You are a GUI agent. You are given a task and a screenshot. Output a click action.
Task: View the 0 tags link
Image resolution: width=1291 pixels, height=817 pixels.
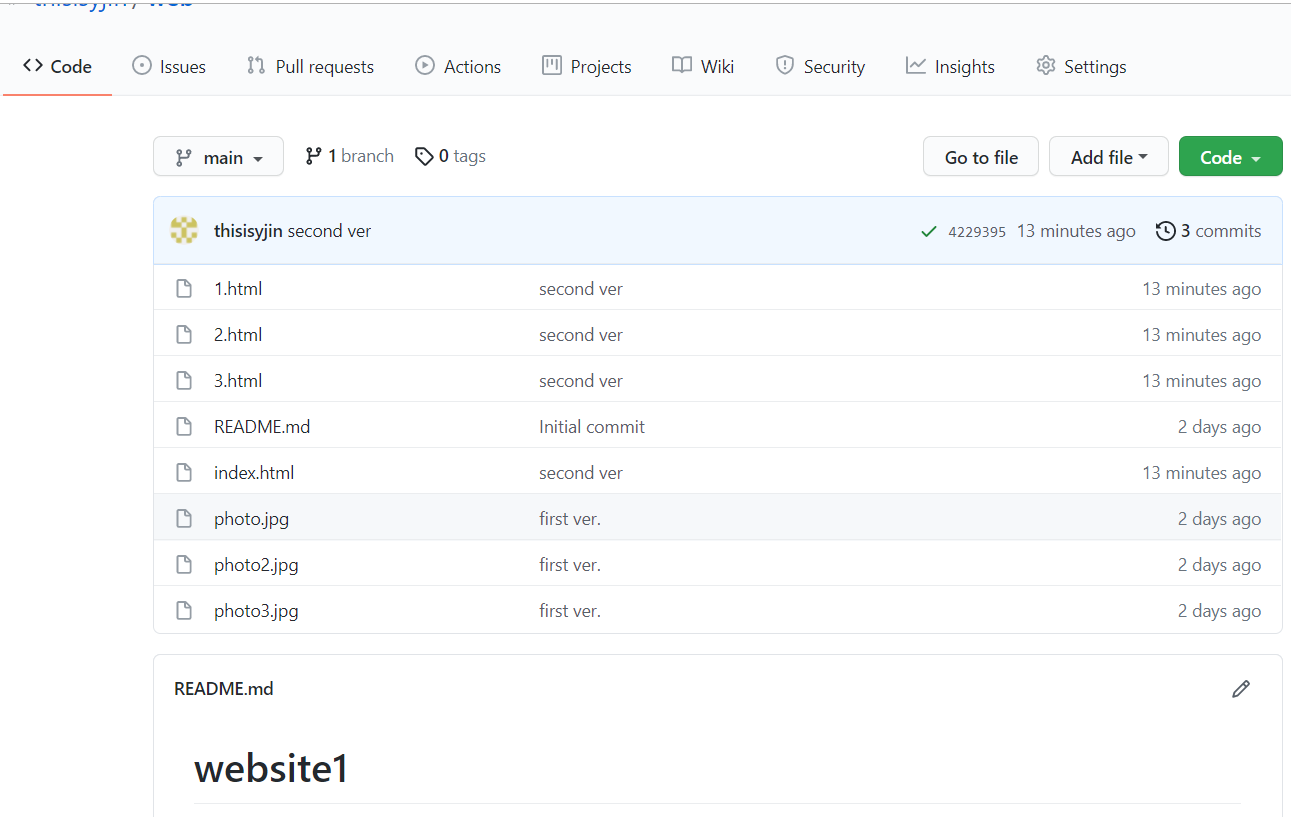pyautogui.click(x=450, y=156)
